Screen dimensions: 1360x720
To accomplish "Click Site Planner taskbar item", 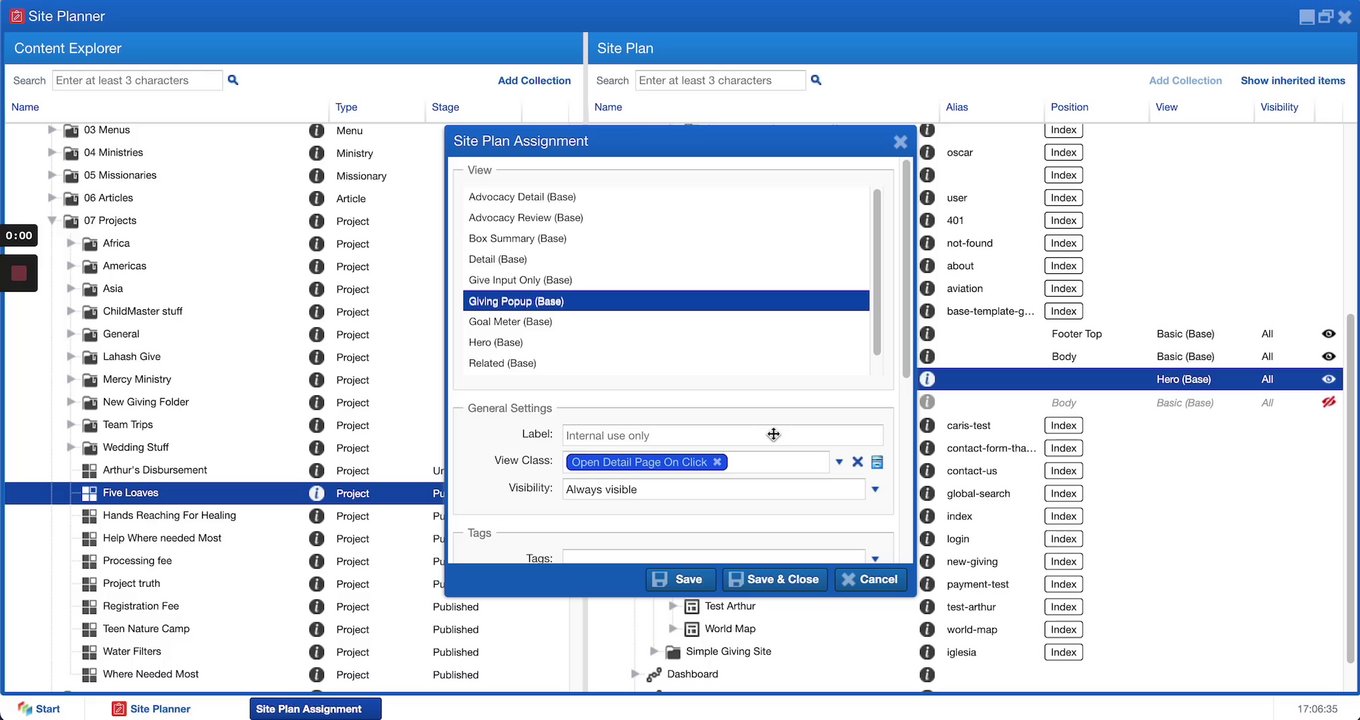I will 151,709.
